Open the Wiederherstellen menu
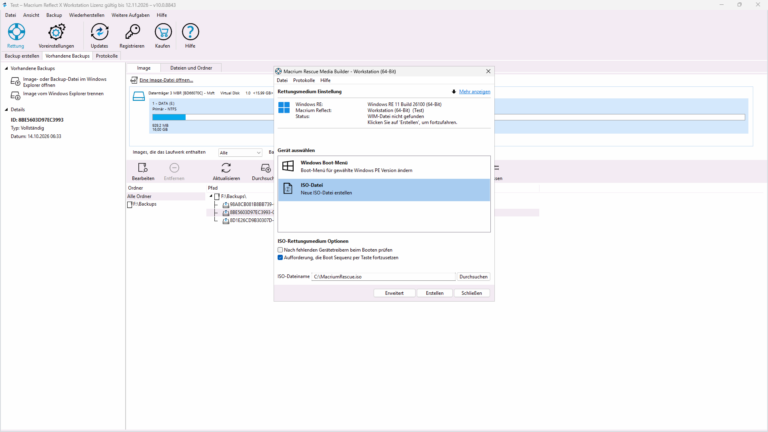This screenshot has width=768, height=432. (x=87, y=15)
